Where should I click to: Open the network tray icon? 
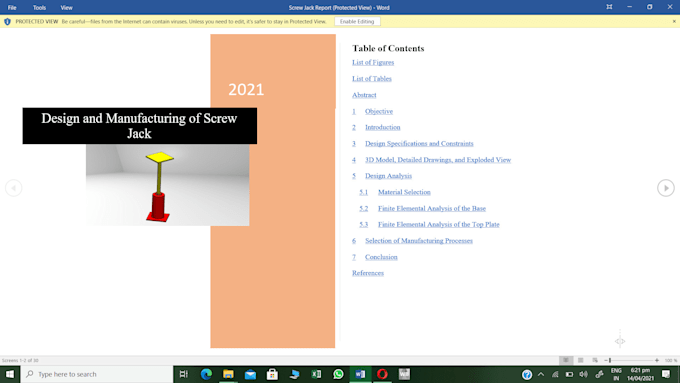click(x=555, y=374)
